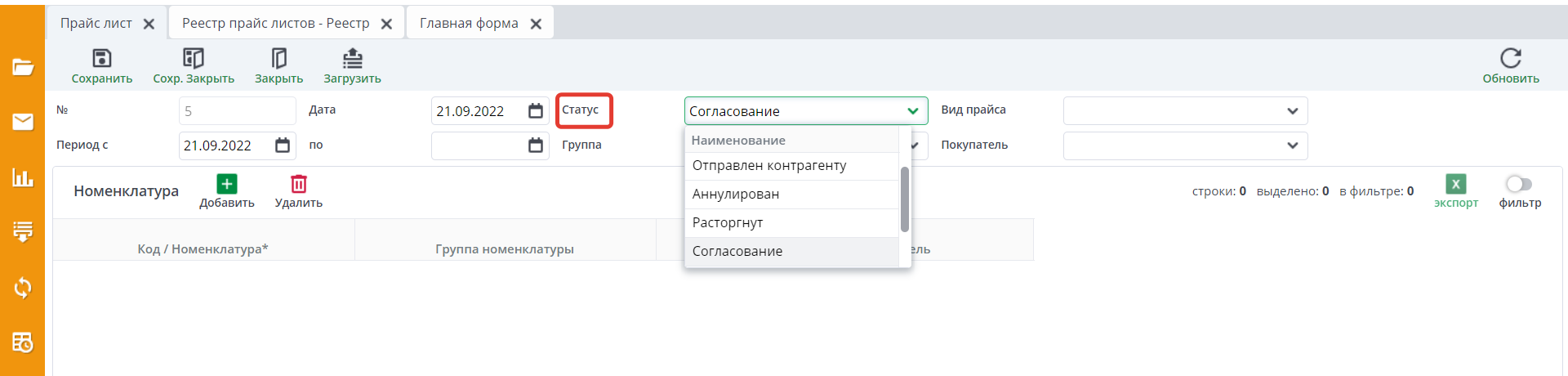Expand the Покупатель dropdown
Screen dimensions: 1568x376
(x=1292, y=145)
